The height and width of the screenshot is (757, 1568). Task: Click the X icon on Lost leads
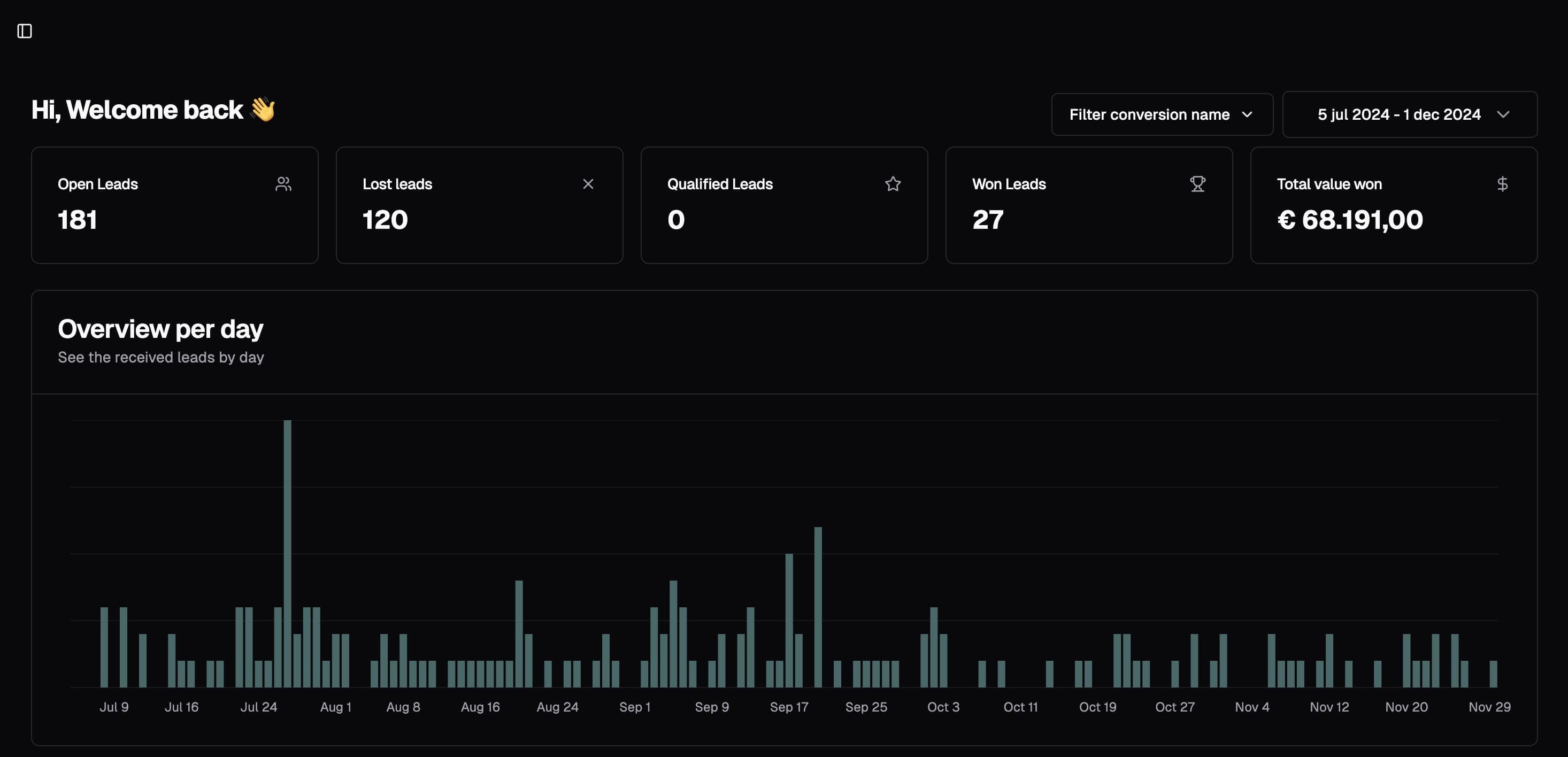(x=587, y=184)
